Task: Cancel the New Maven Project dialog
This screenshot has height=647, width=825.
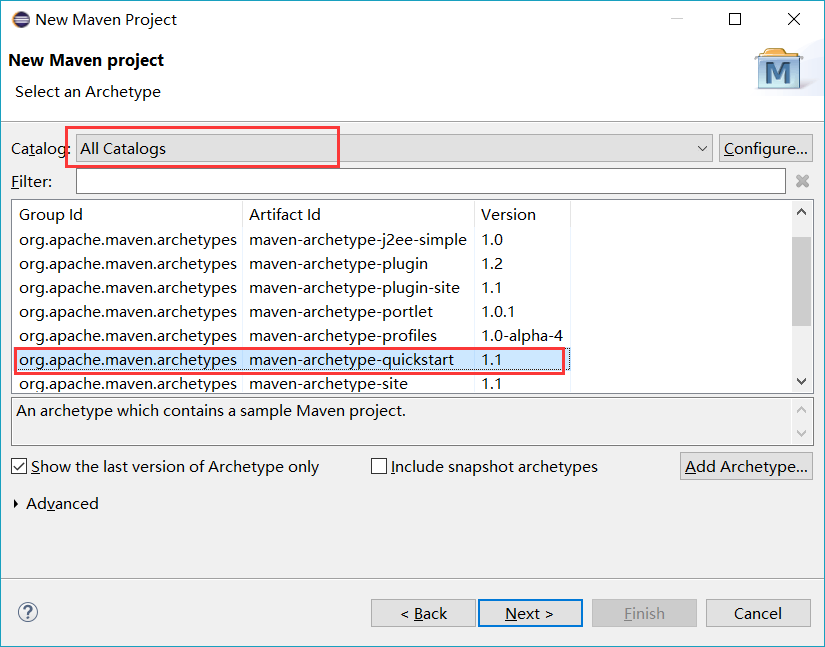Action: click(758, 613)
